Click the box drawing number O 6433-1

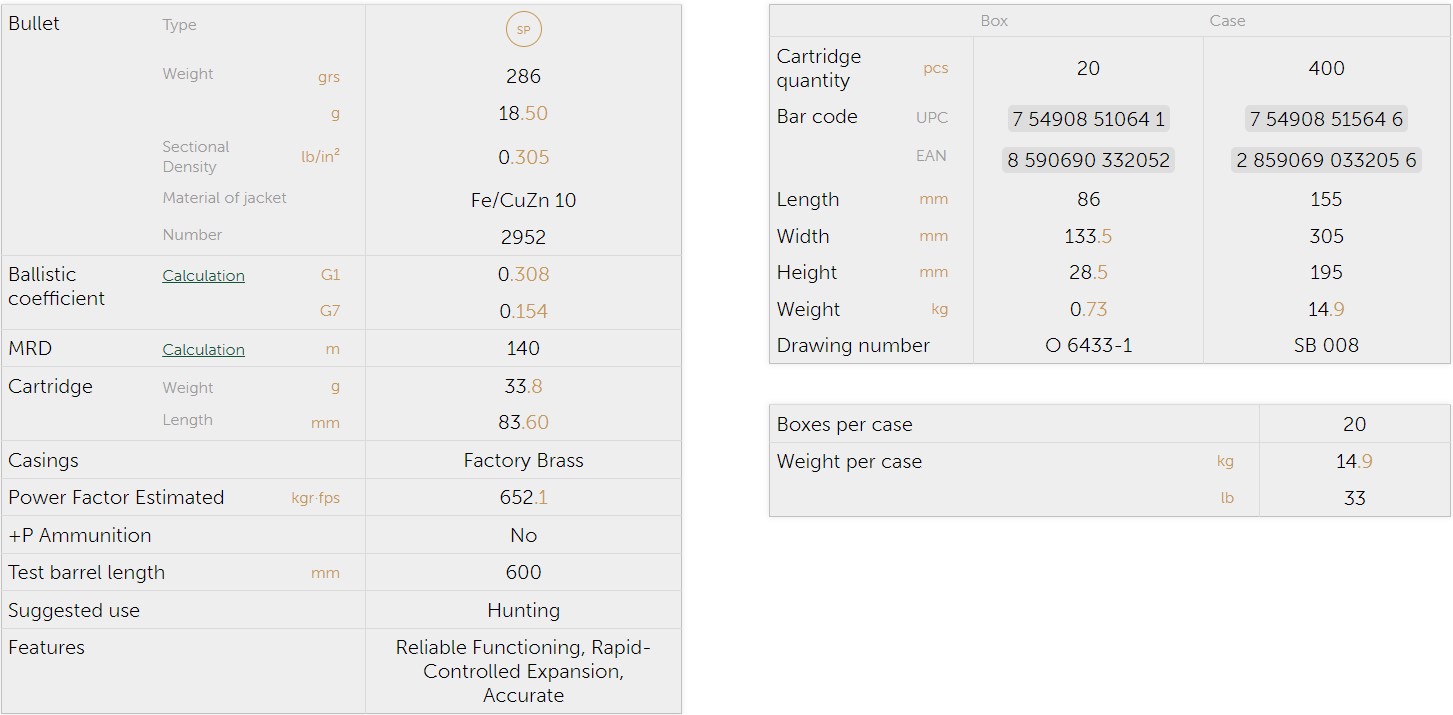click(x=1088, y=345)
